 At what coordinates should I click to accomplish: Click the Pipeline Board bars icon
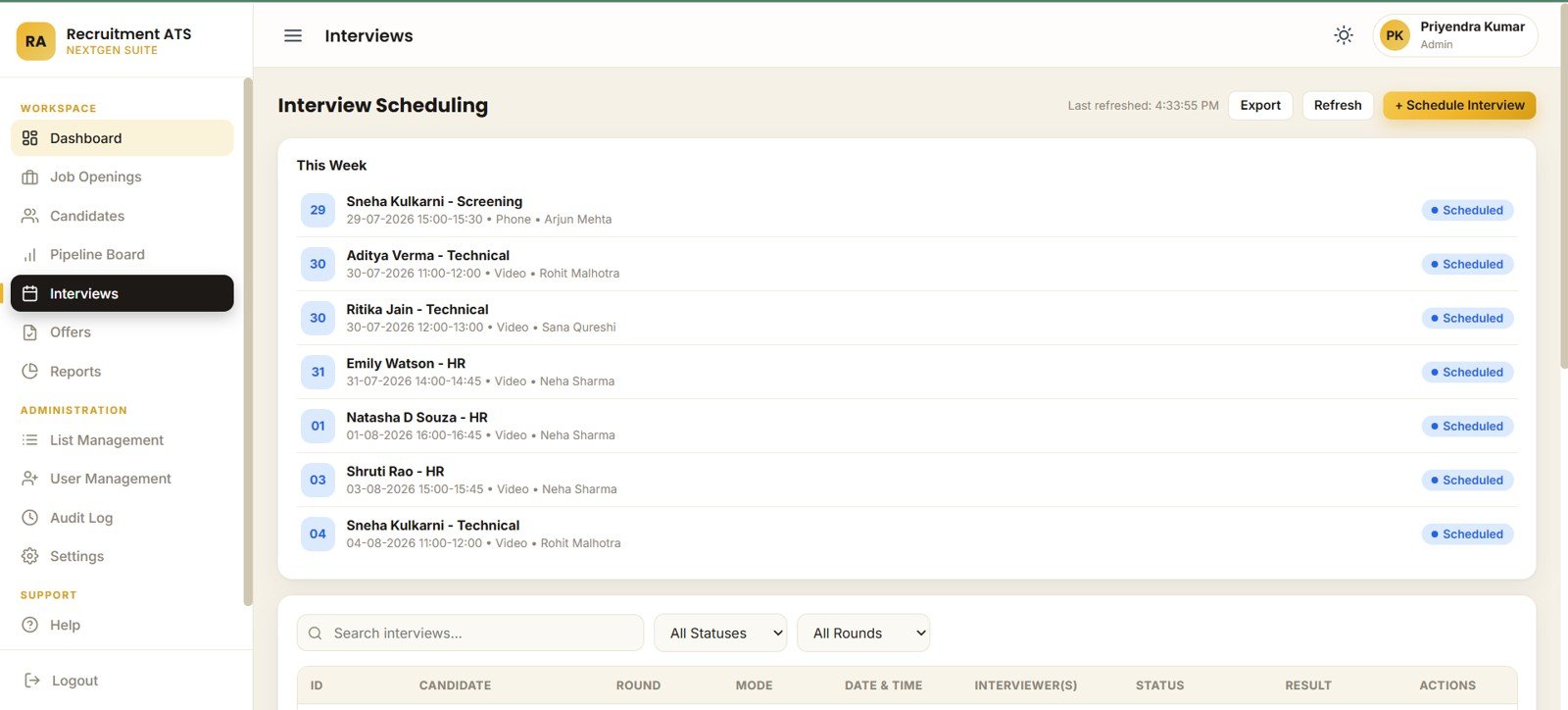point(30,255)
